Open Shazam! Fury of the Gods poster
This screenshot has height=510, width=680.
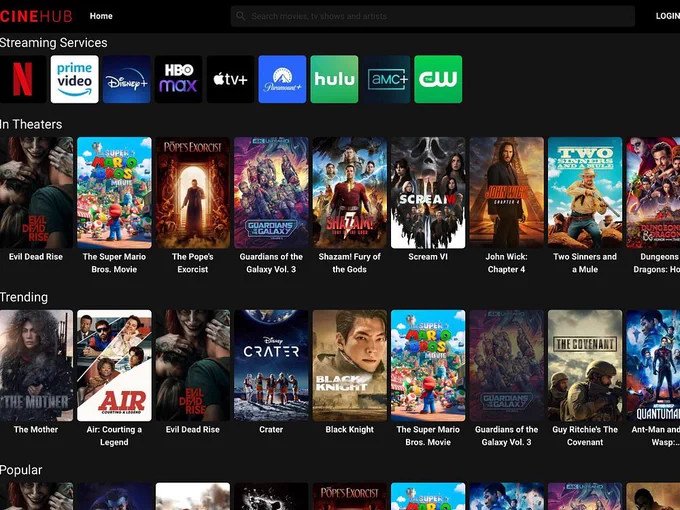point(350,193)
